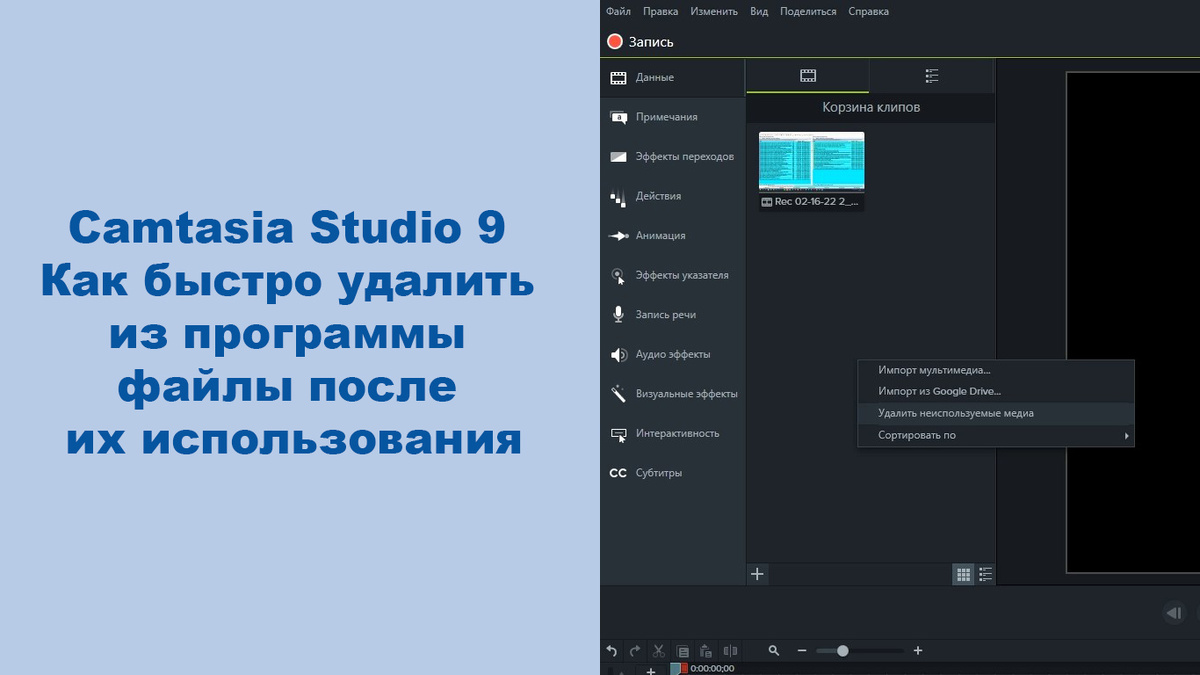This screenshot has width=1200, height=675.
Task: Click the Запись речи microphone icon
Action: [x=618, y=315]
